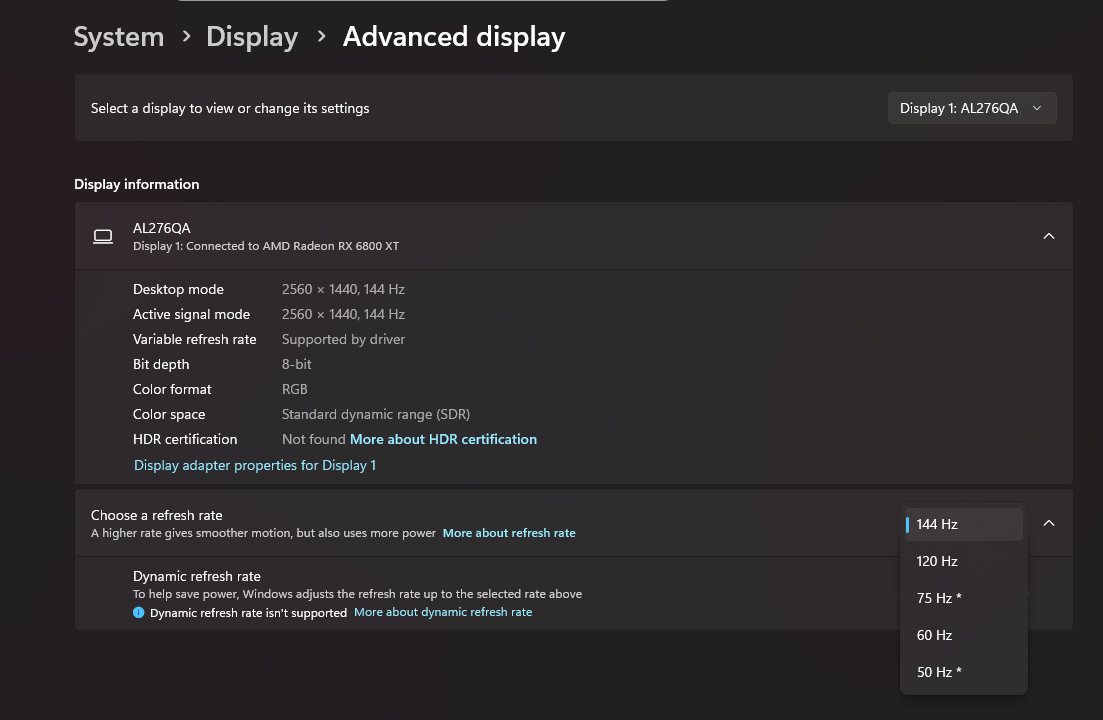The height and width of the screenshot is (720, 1103).
Task: Open Display adapter properties for Display 1
Action: pos(255,465)
